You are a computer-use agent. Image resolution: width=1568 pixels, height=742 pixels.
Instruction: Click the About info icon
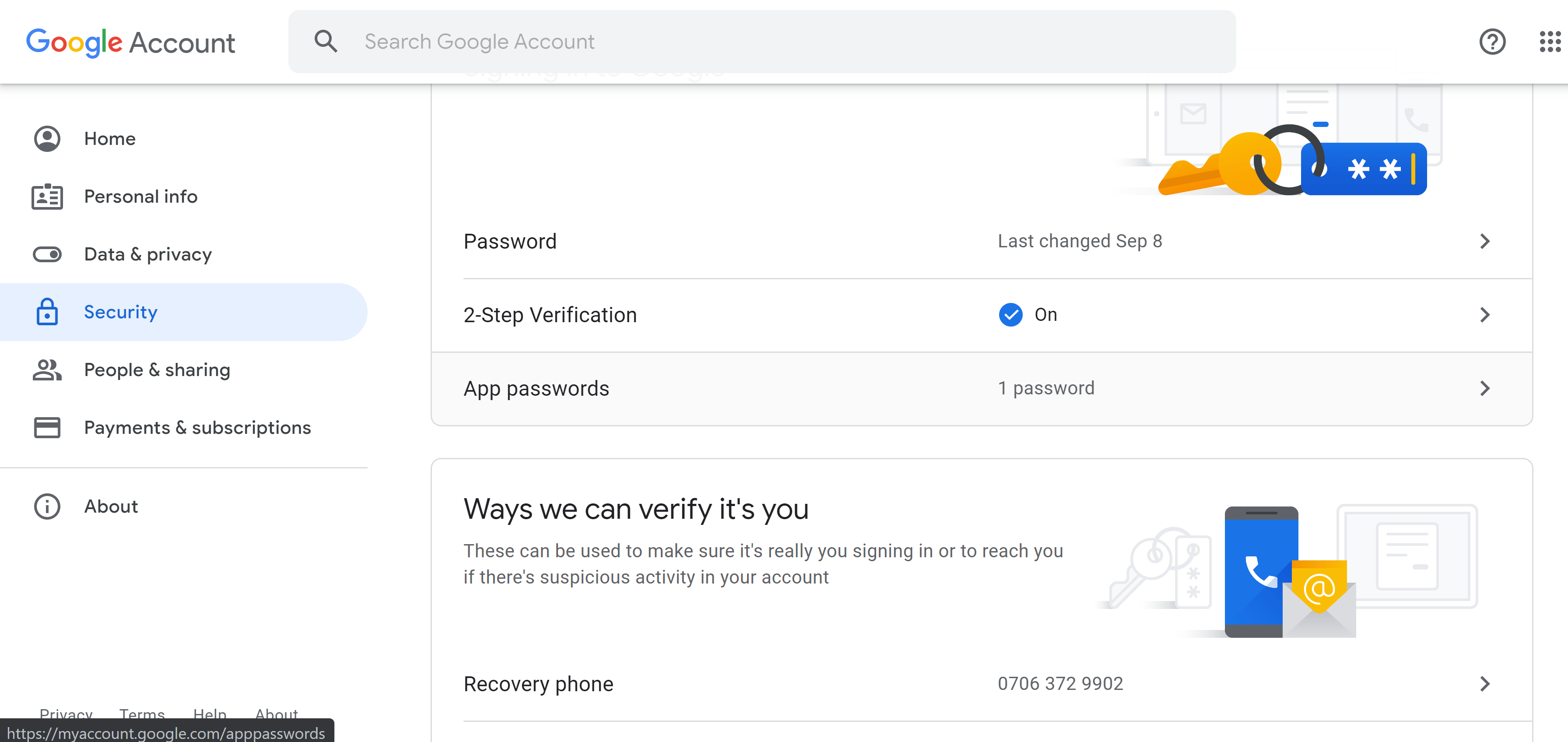coord(46,506)
